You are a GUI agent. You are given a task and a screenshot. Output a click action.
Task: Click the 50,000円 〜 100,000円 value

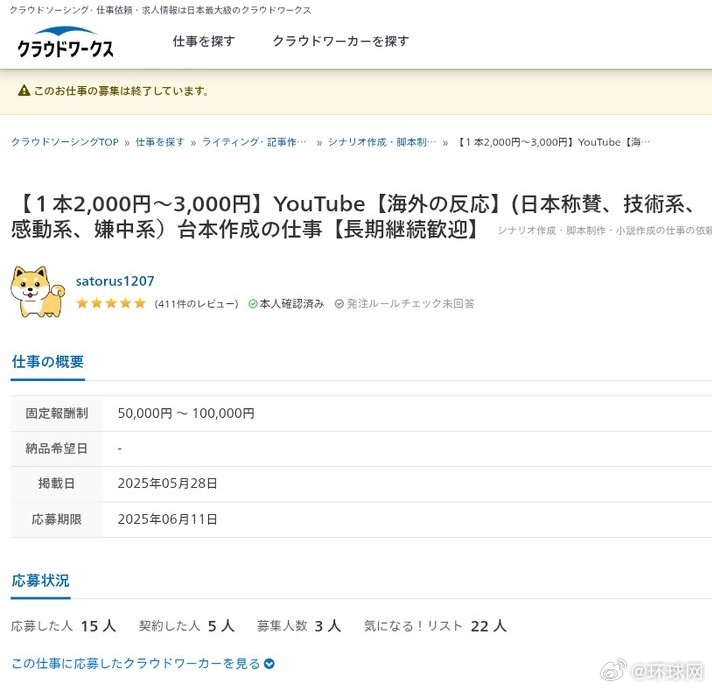click(186, 413)
